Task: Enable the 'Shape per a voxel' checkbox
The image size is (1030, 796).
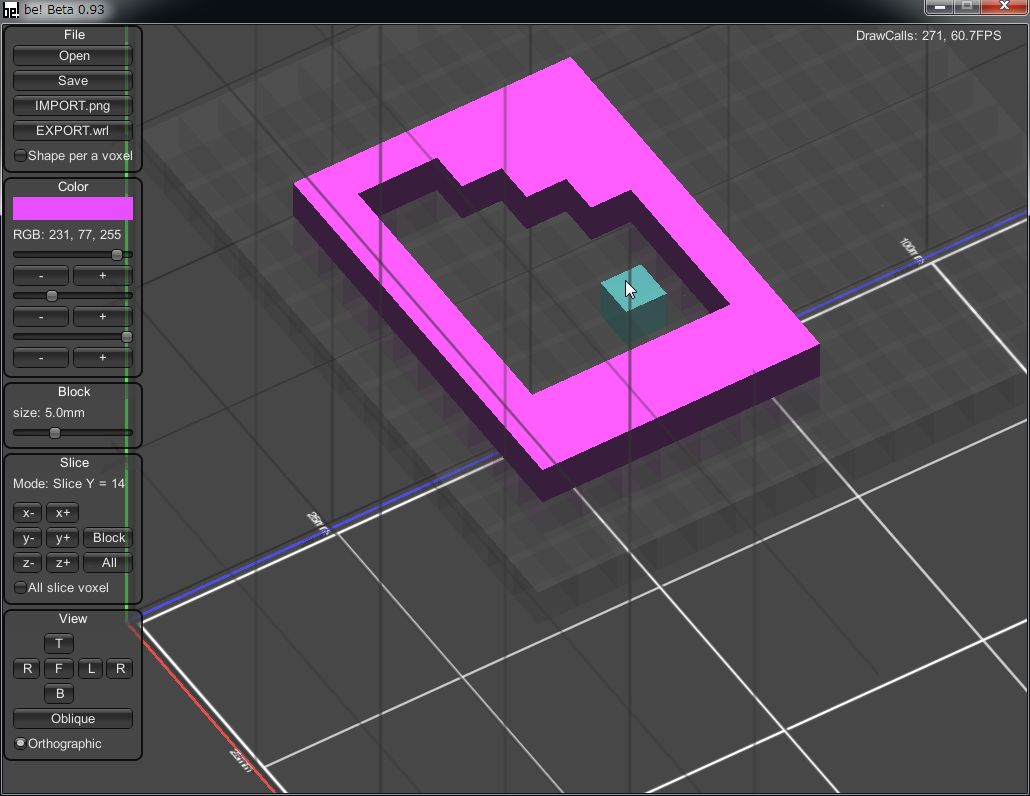Action: [x=21, y=156]
